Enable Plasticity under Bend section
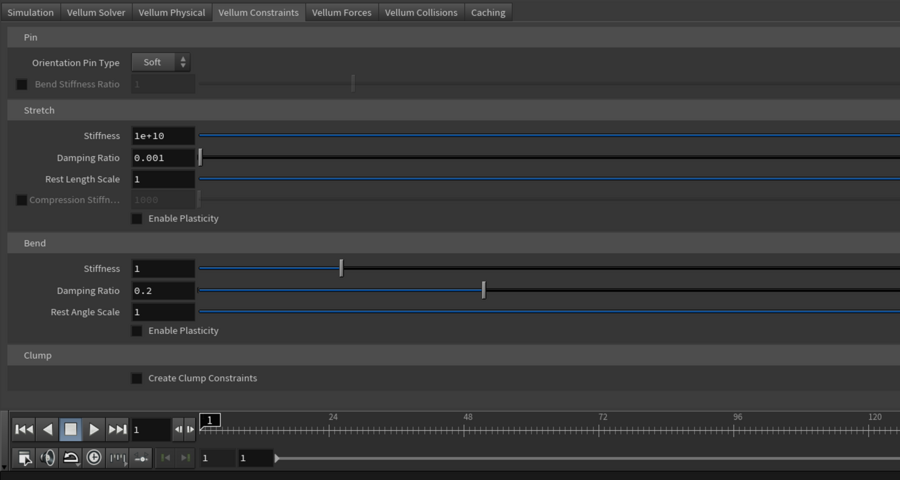This screenshot has width=900, height=480. [137, 331]
